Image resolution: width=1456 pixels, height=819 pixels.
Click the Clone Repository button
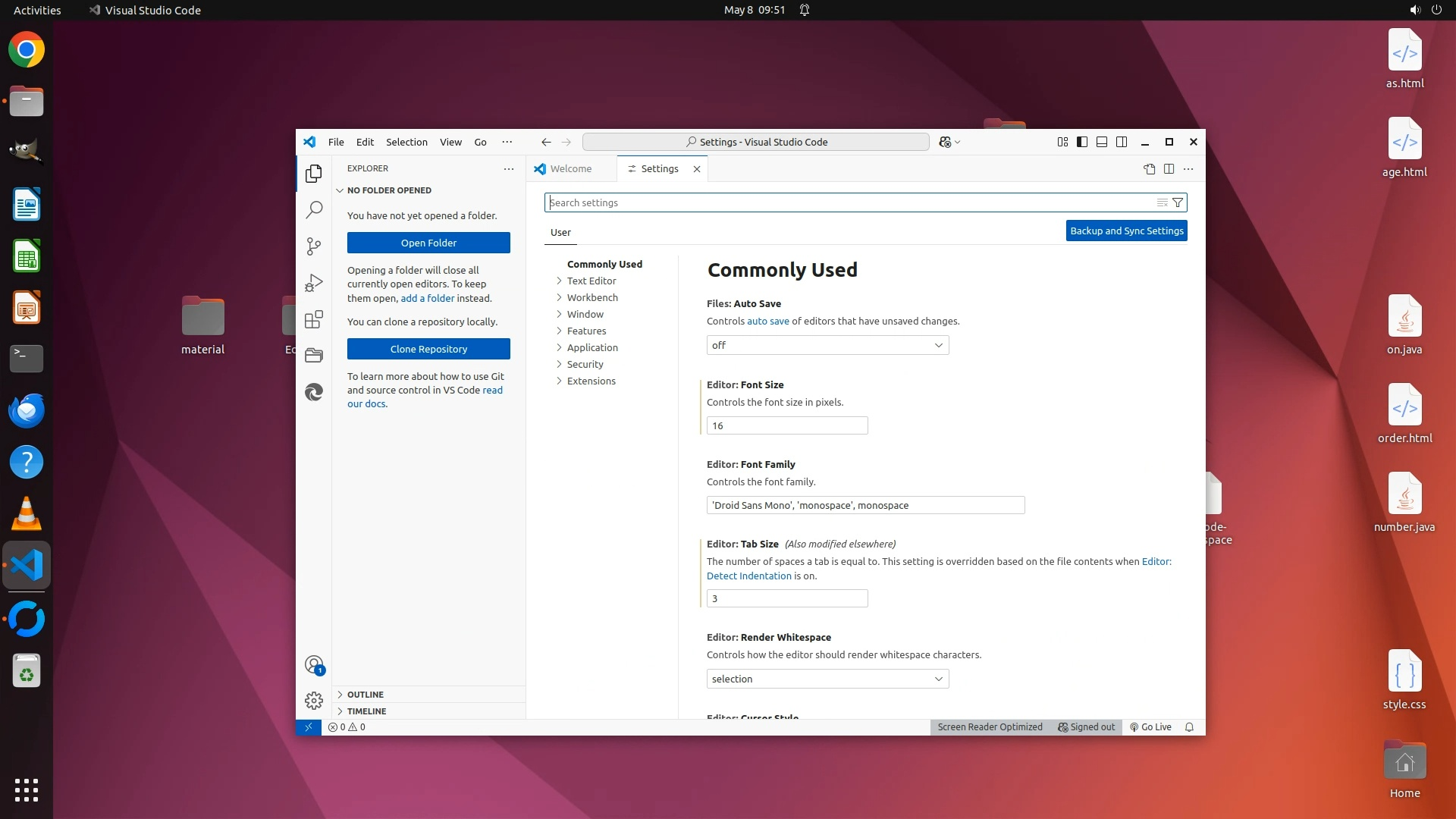428,349
